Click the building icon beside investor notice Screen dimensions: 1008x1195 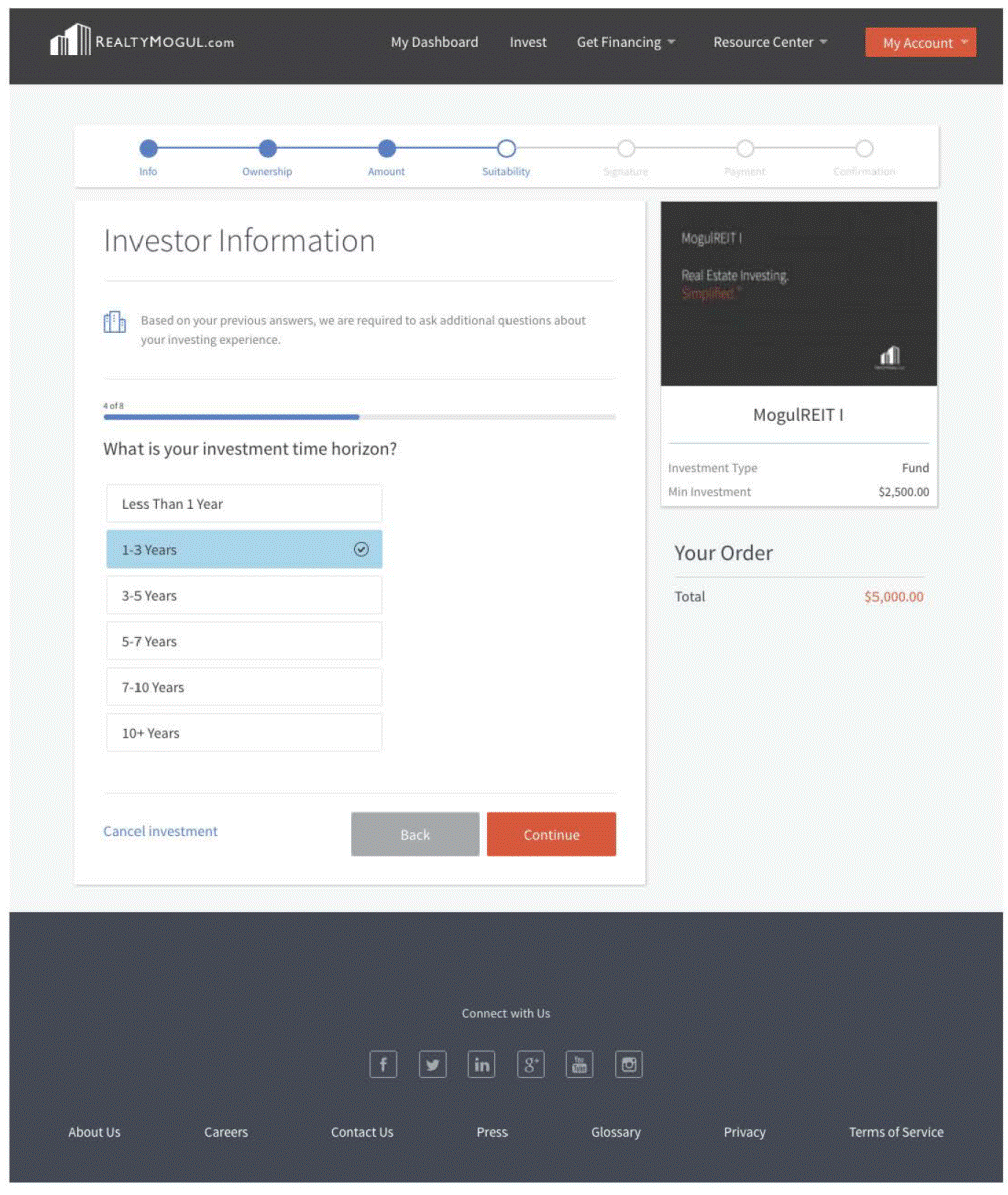point(115,322)
